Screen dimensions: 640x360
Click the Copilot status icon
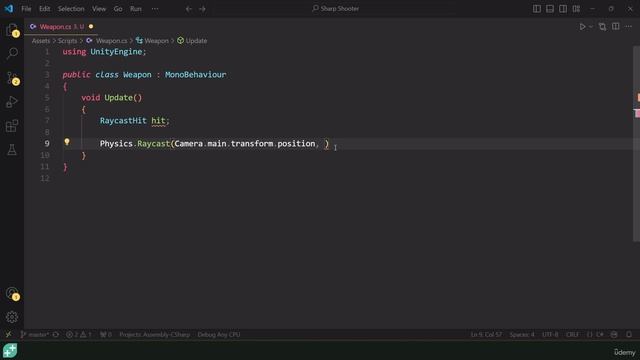(614, 334)
